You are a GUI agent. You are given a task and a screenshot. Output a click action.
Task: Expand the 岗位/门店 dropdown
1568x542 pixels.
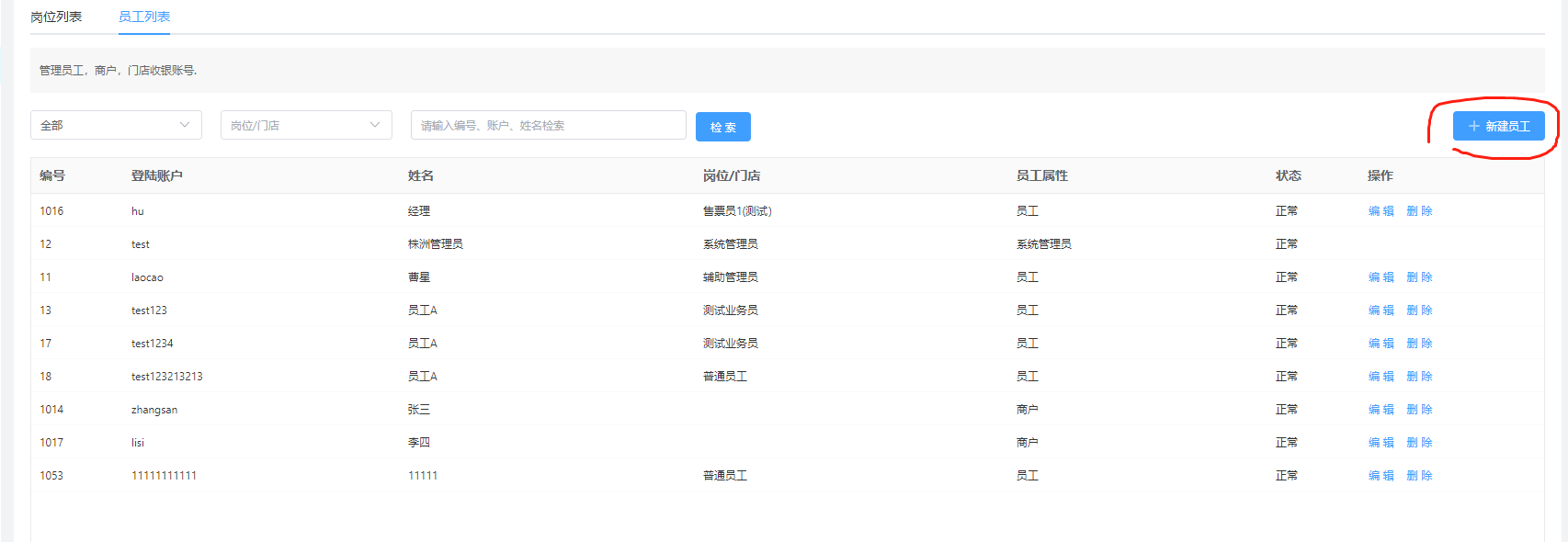[x=306, y=125]
